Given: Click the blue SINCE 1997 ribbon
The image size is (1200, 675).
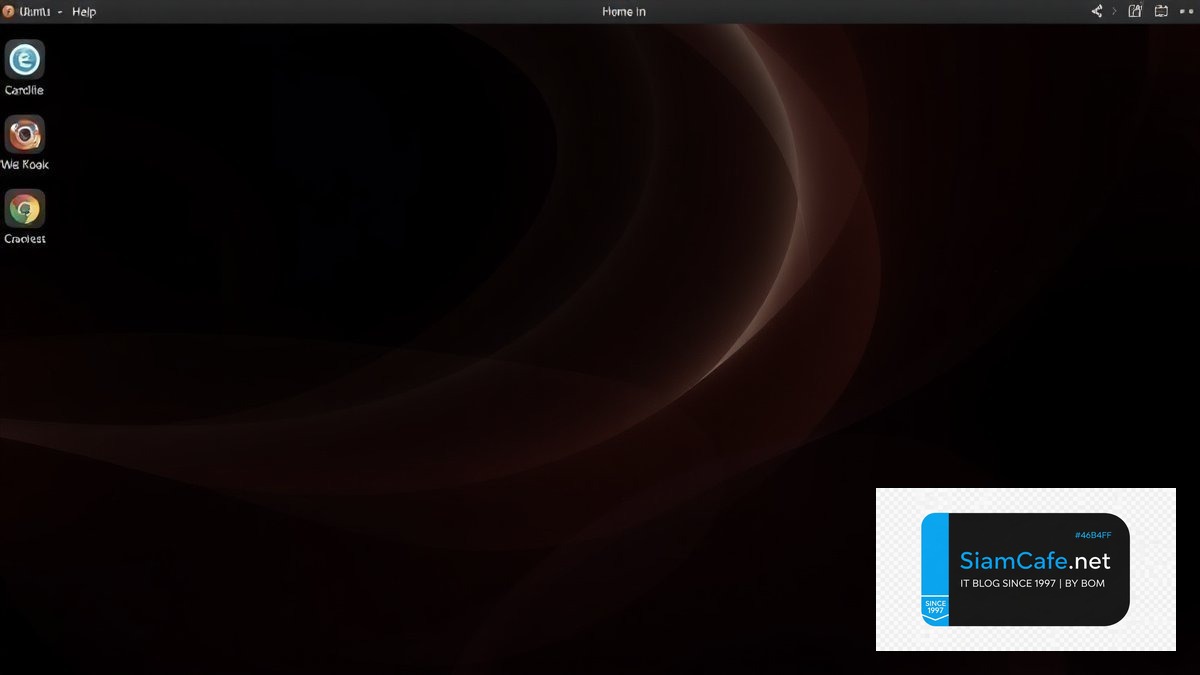Looking at the screenshot, I should click(936, 605).
